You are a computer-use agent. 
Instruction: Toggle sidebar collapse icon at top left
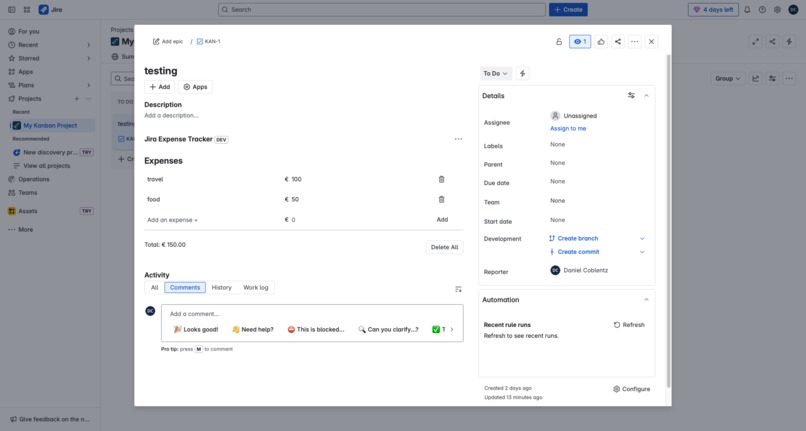(x=11, y=10)
